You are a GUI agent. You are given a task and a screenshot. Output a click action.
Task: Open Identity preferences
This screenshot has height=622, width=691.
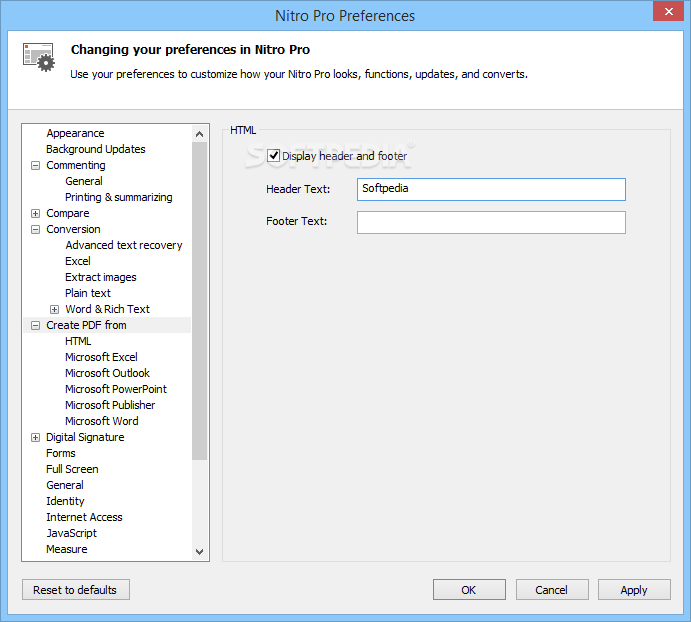pyautogui.click(x=65, y=501)
